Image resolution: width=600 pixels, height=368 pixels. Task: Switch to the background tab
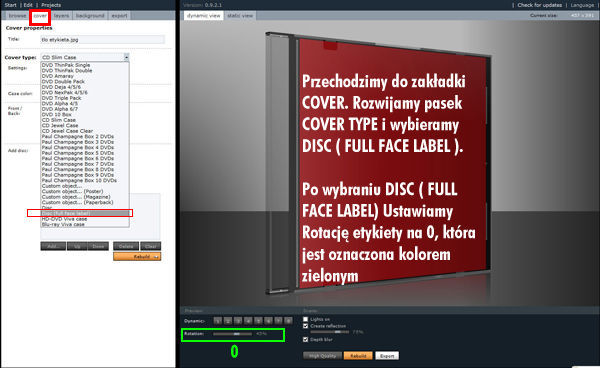[x=90, y=16]
